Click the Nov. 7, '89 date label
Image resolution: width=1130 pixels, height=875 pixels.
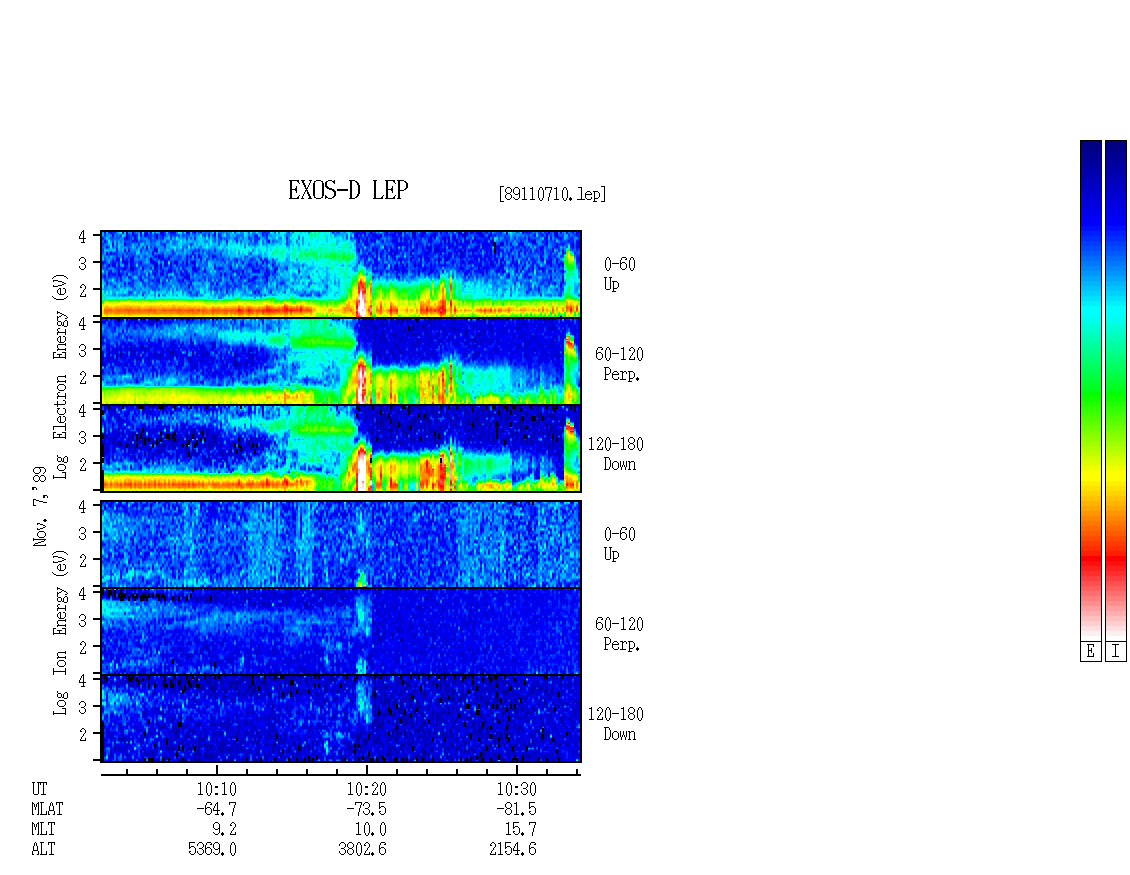pos(40,507)
